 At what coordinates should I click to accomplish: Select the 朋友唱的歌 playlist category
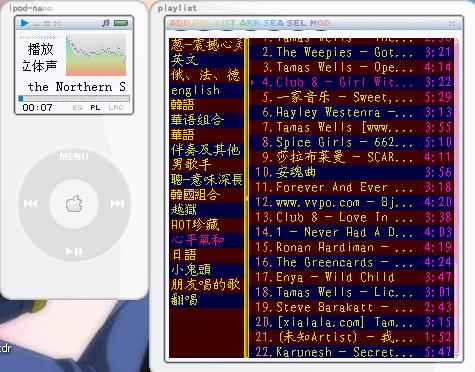[207, 285]
